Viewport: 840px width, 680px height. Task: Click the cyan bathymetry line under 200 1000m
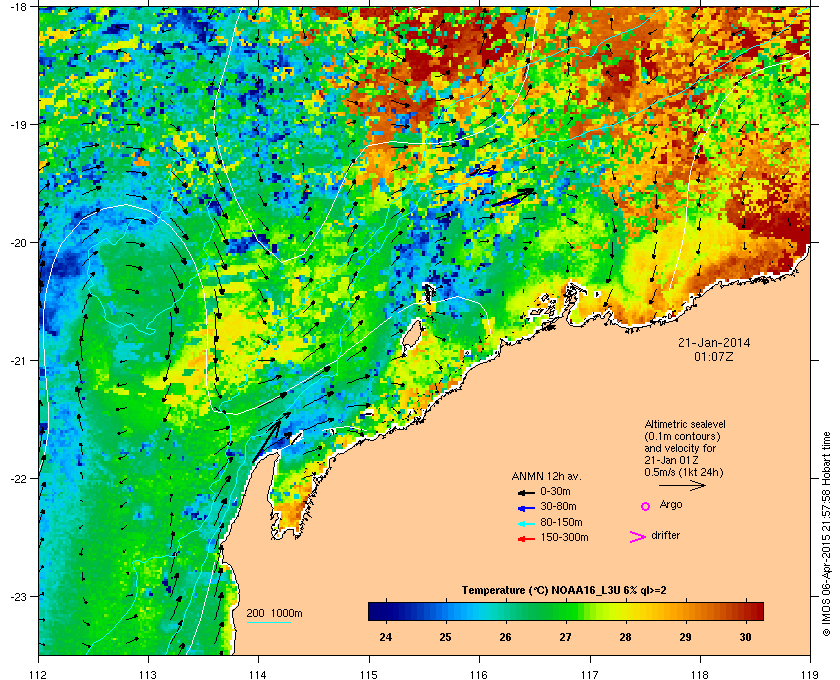click(269, 622)
